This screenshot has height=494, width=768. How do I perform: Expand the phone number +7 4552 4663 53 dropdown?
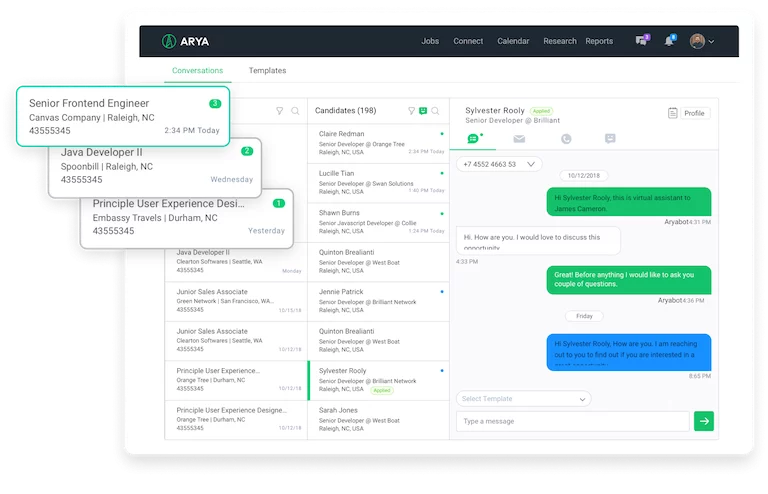pos(498,164)
